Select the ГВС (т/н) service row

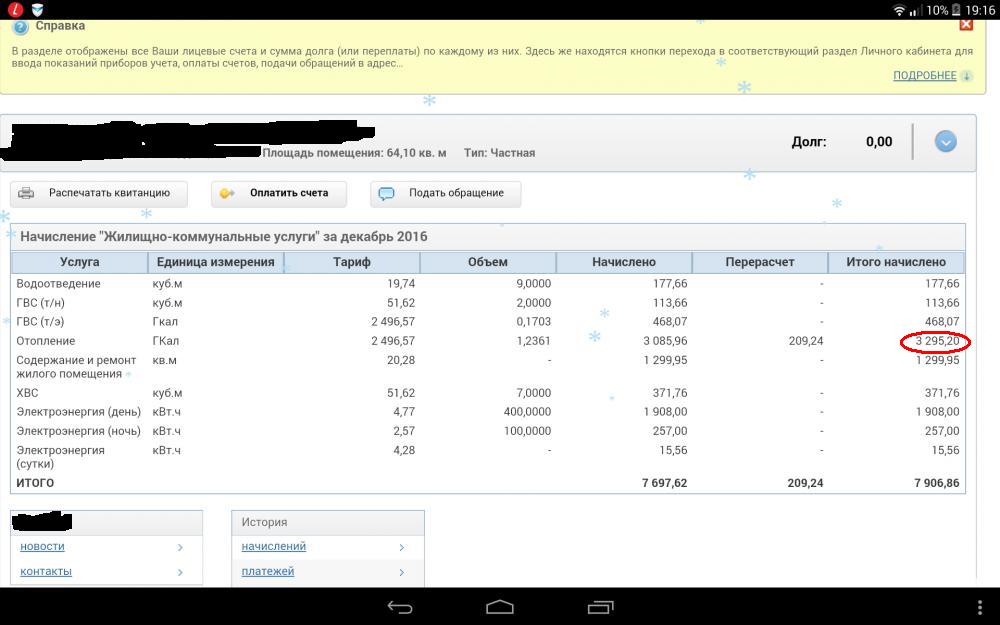point(488,303)
